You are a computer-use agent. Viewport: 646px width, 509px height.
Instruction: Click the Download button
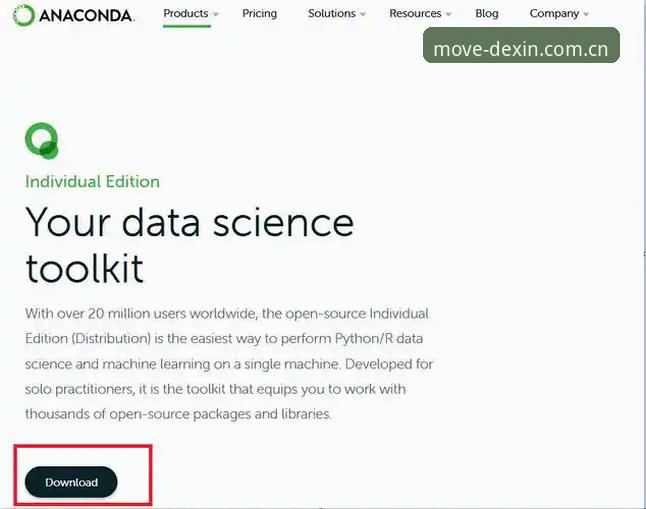71,482
